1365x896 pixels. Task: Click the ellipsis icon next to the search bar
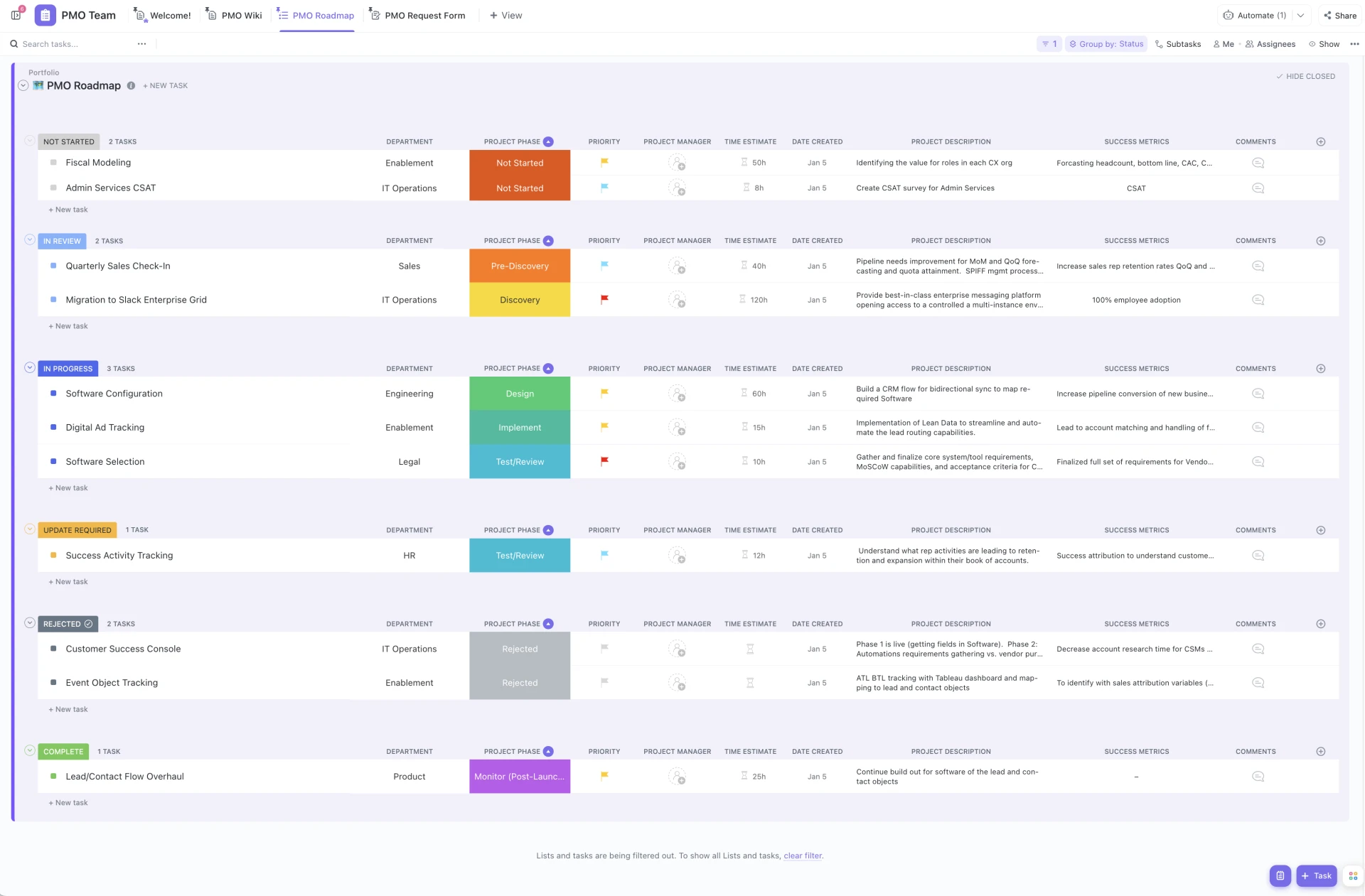click(141, 43)
